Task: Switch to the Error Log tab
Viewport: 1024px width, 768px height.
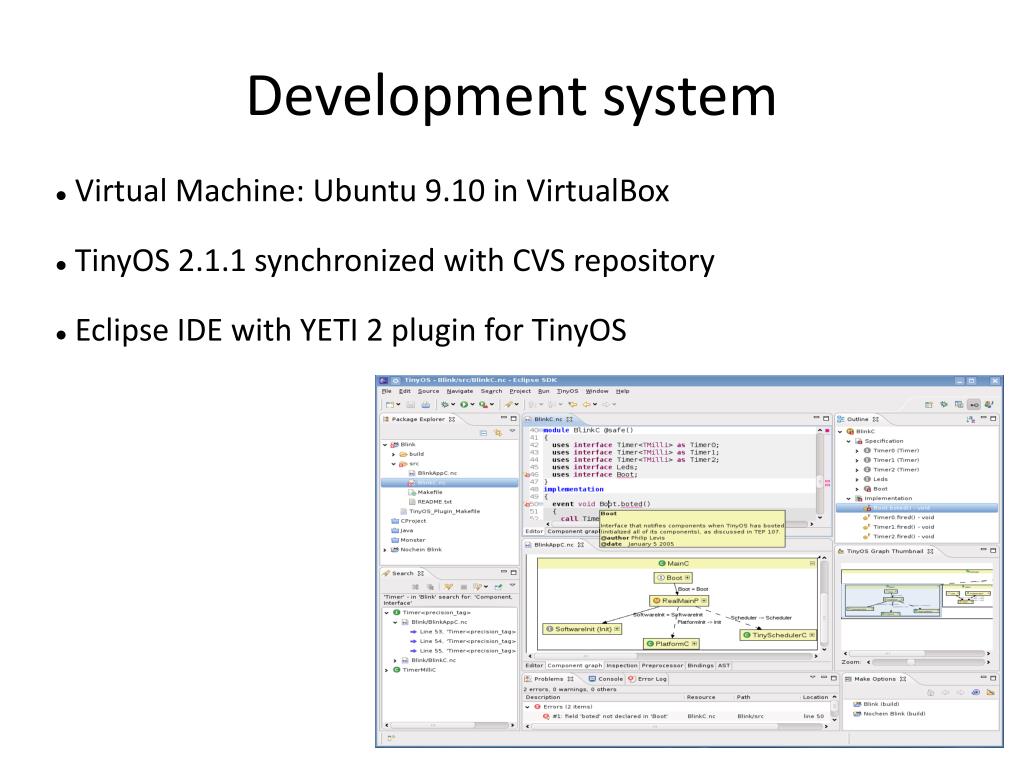Action: [647, 679]
